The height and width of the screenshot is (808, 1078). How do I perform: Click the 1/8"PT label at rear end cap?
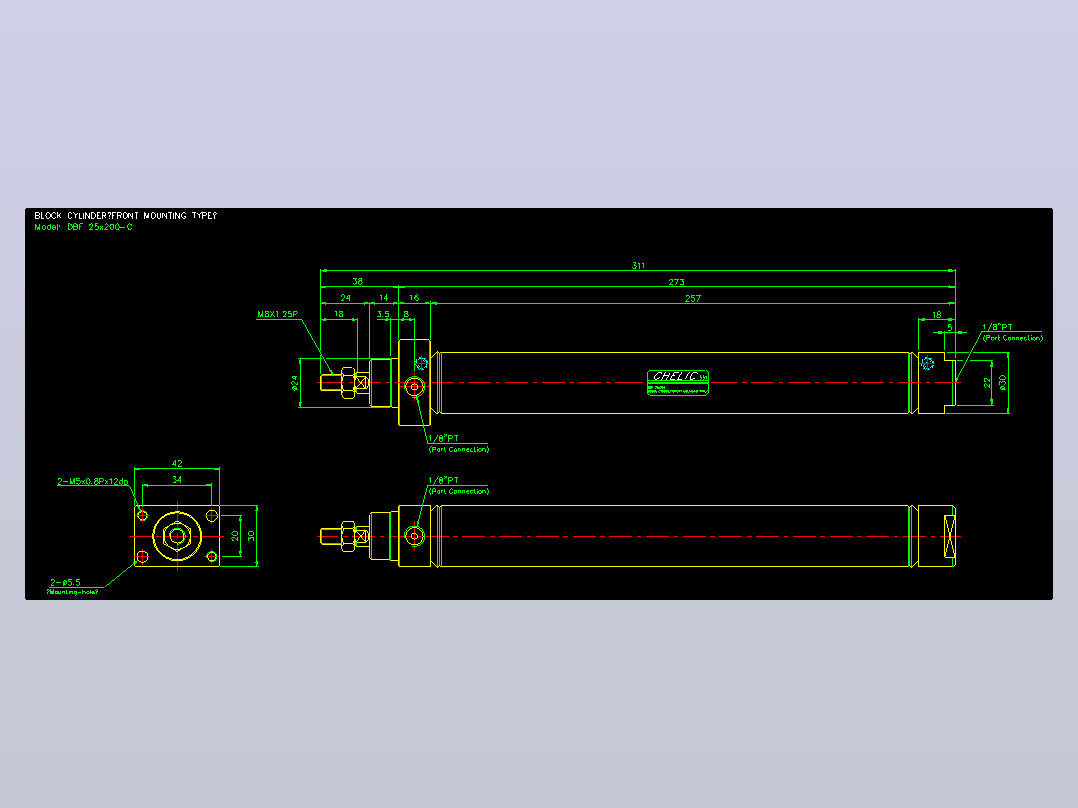tap(998, 327)
